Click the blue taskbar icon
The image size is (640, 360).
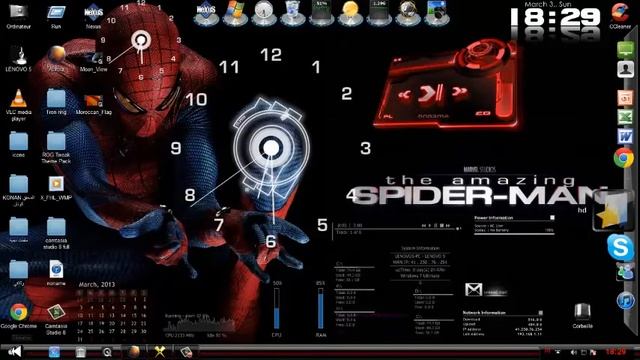tap(54, 352)
